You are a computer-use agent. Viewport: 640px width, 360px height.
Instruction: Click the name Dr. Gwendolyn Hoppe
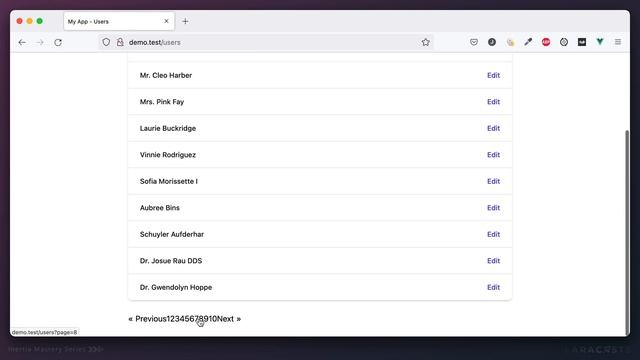176,287
